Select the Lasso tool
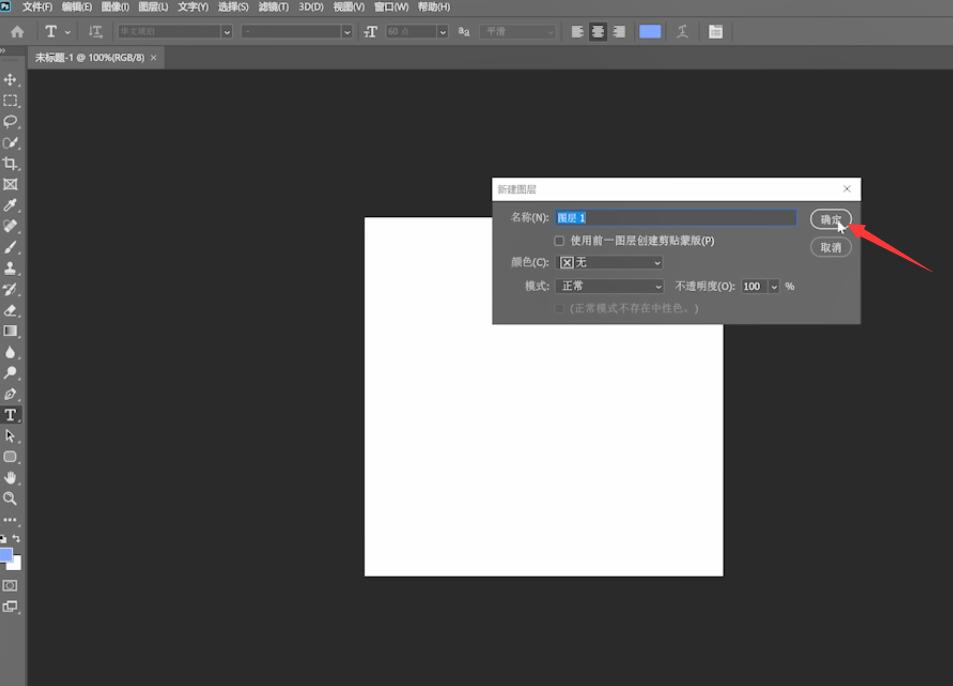This screenshot has width=953, height=686. click(10, 122)
